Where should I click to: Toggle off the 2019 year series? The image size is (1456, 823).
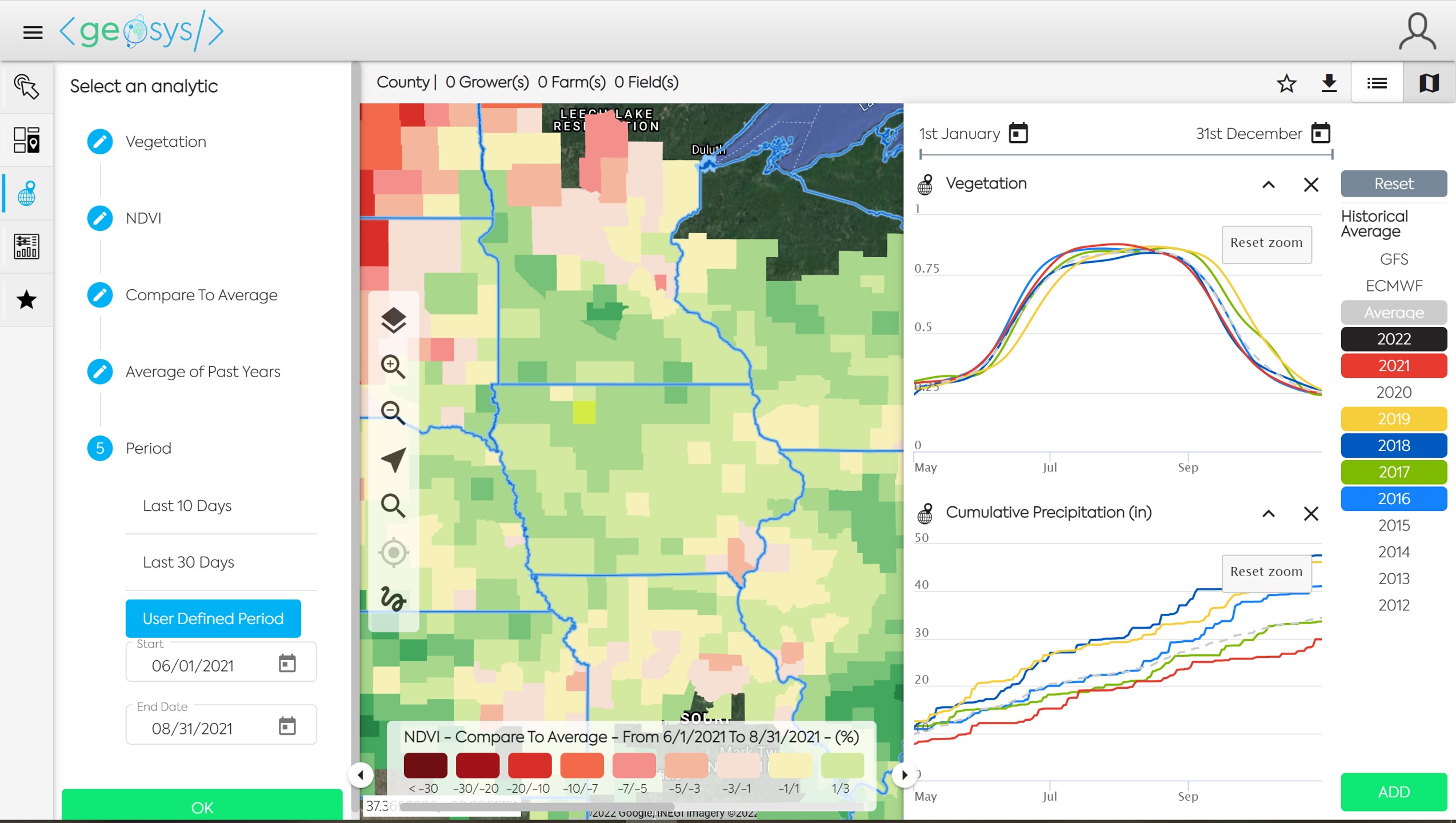tap(1393, 419)
